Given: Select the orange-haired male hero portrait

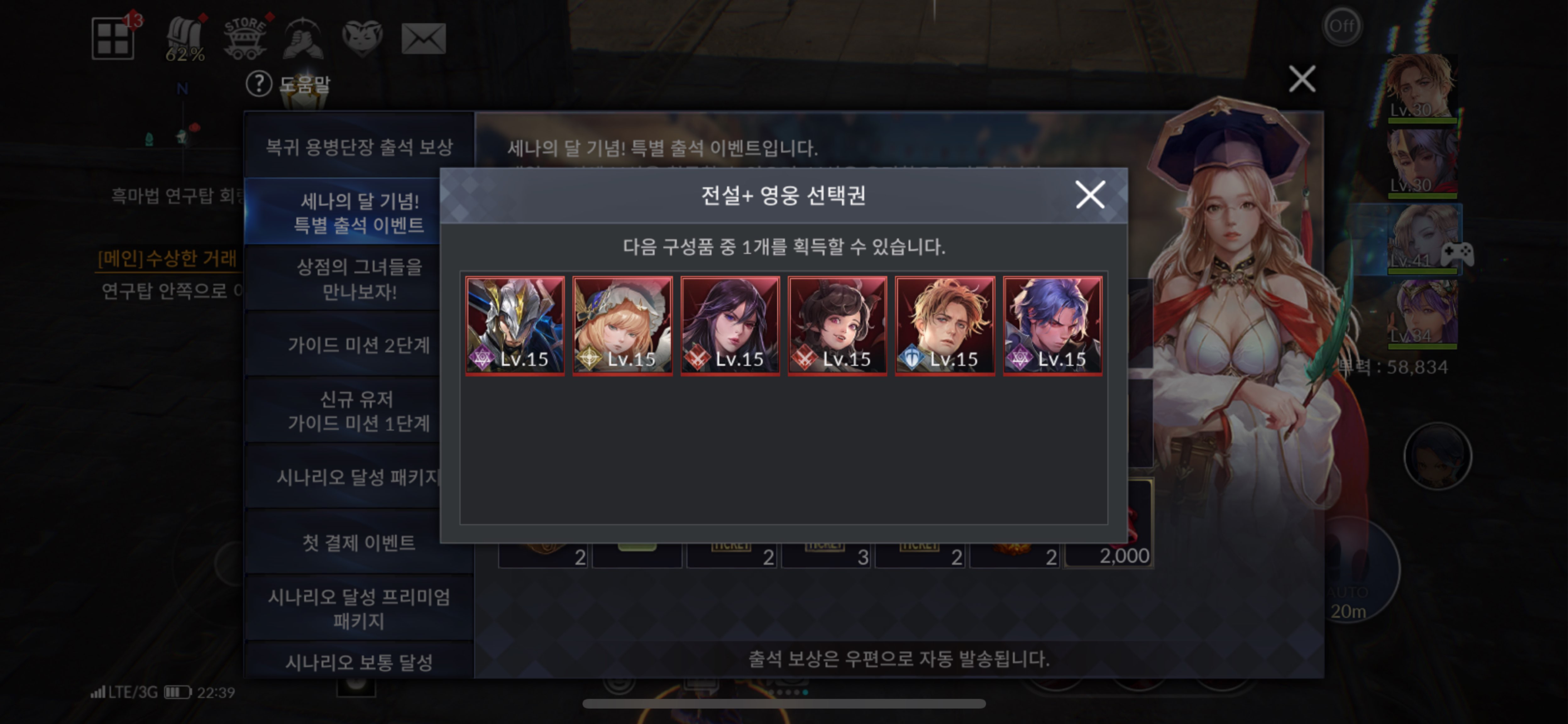Looking at the screenshot, I should click(x=945, y=326).
